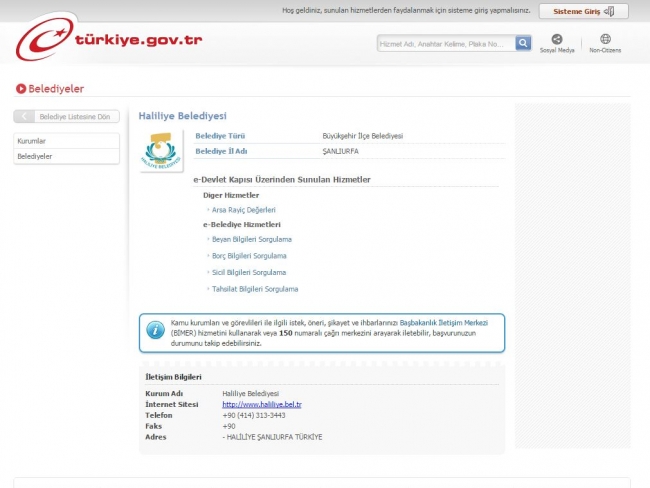The image size is (650, 488).
Task: Open Kurumlar in the sidebar
Action: point(66,141)
